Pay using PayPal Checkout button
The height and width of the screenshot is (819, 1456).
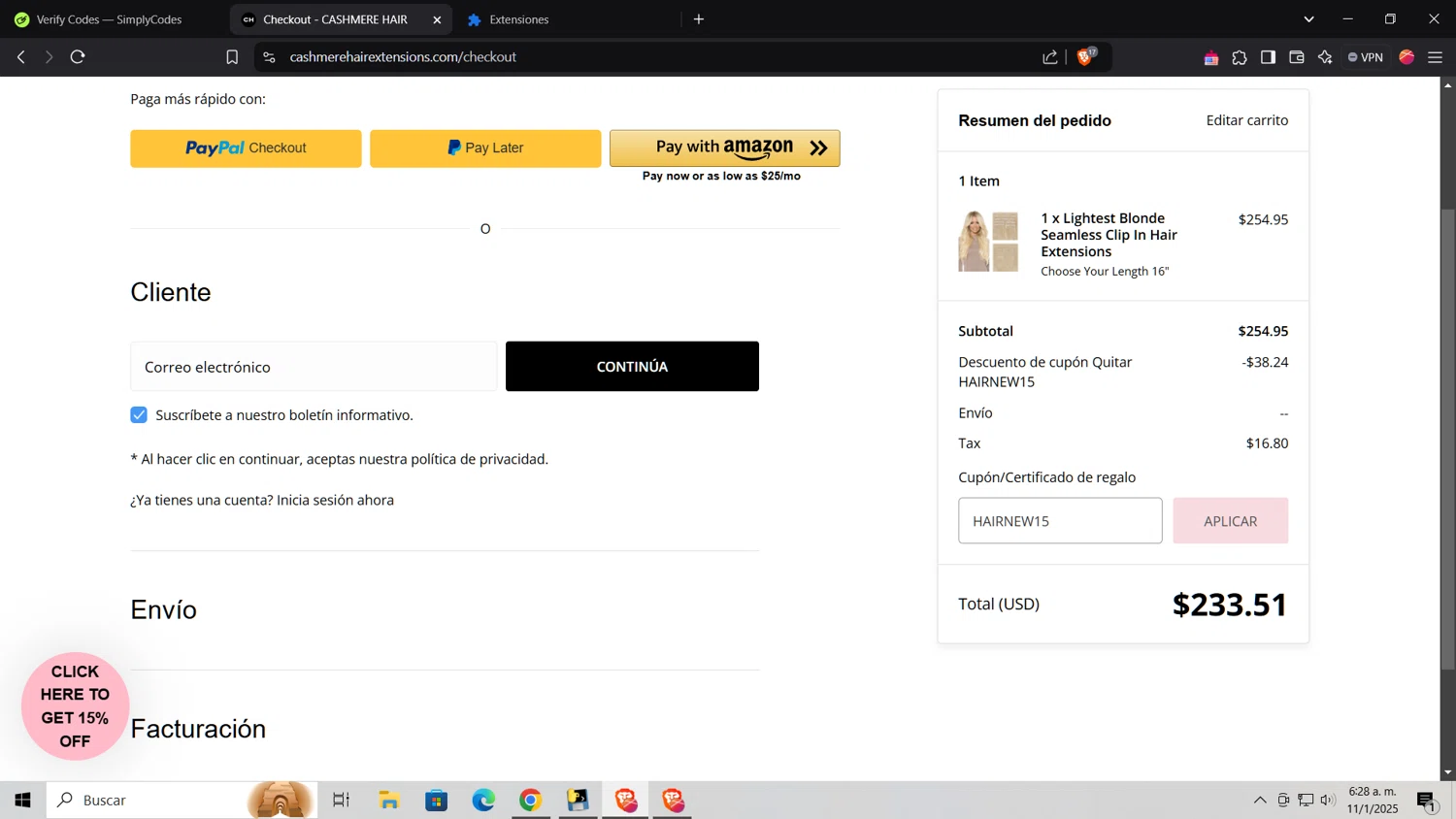[x=246, y=148]
